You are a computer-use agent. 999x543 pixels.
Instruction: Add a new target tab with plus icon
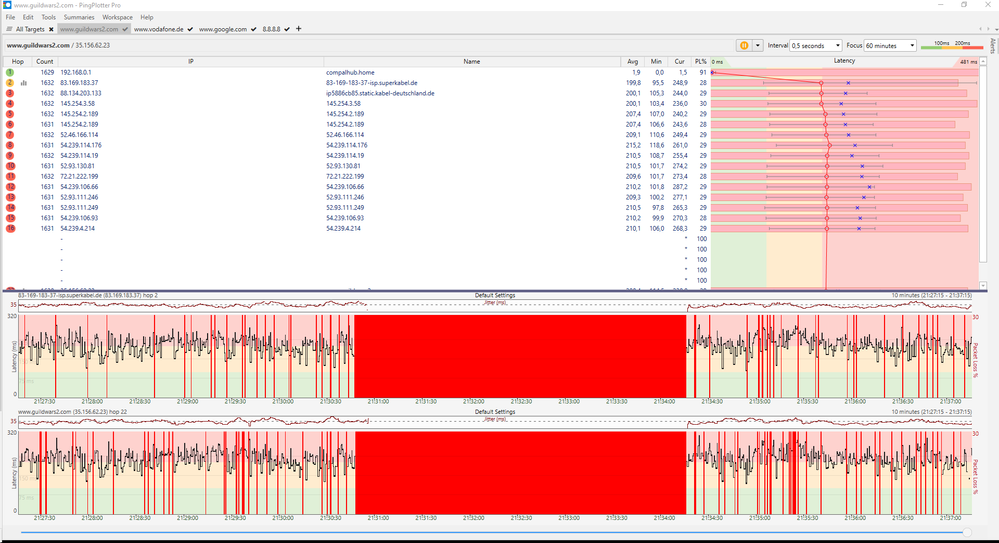tap(298, 29)
